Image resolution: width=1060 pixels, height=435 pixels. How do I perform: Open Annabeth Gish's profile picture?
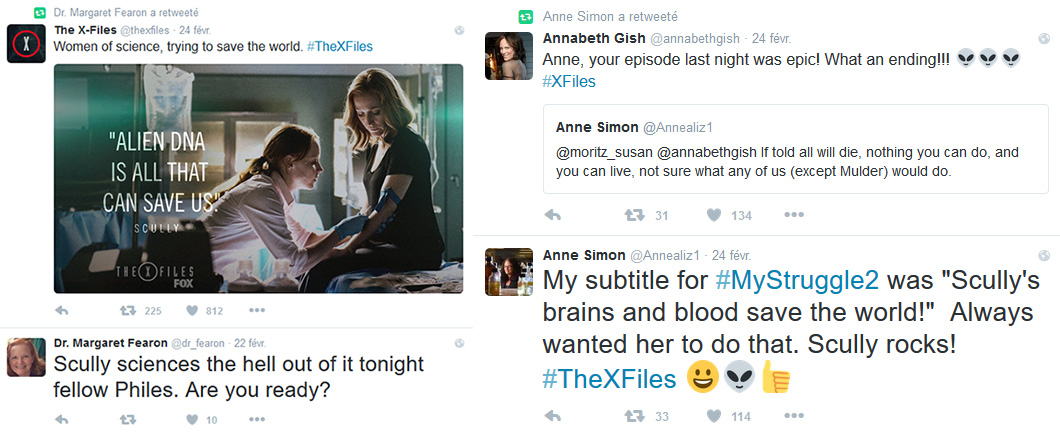(x=507, y=55)
